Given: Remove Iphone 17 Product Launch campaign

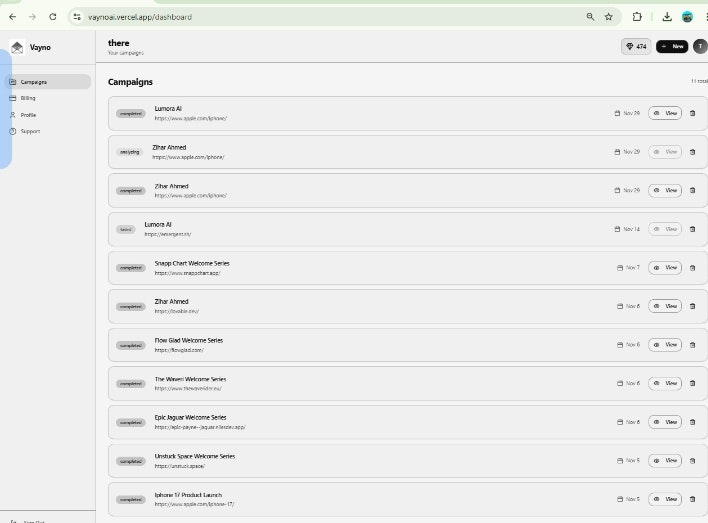Looking at the screenshot, I should [x=692, y=499].
